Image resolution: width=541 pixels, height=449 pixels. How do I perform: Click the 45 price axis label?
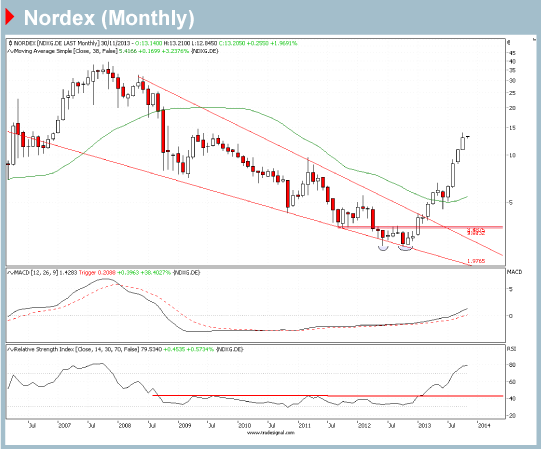[512, 53]
